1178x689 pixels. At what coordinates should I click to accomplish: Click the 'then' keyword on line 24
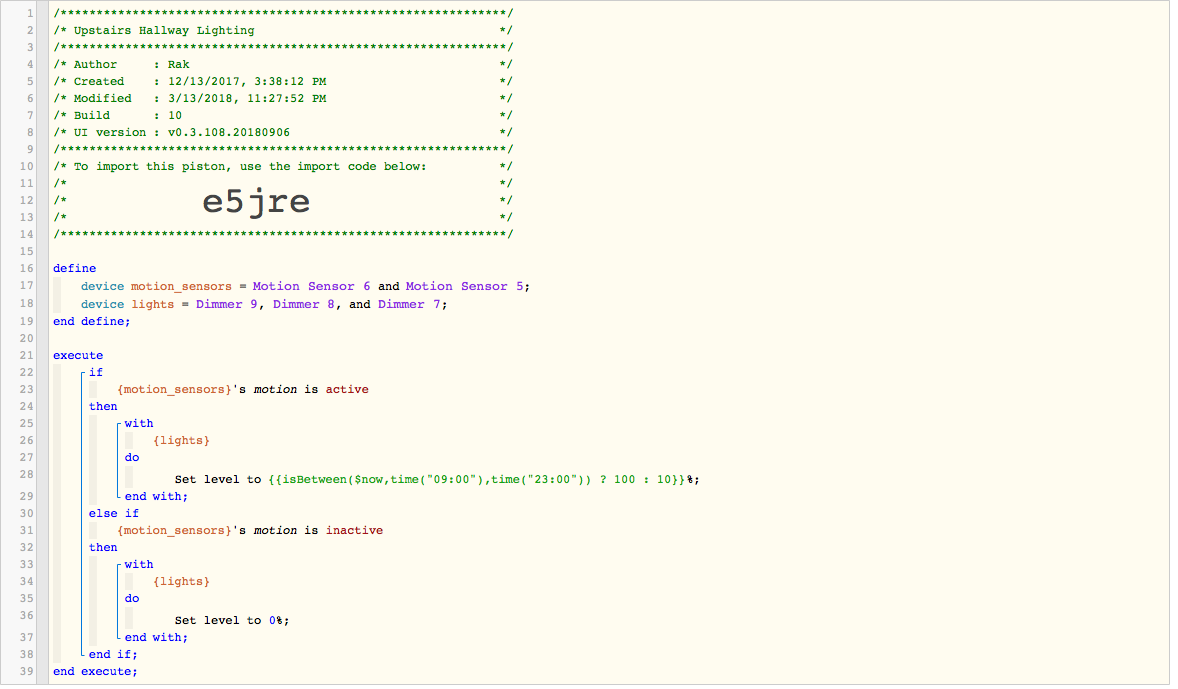(x=103, y=407)
